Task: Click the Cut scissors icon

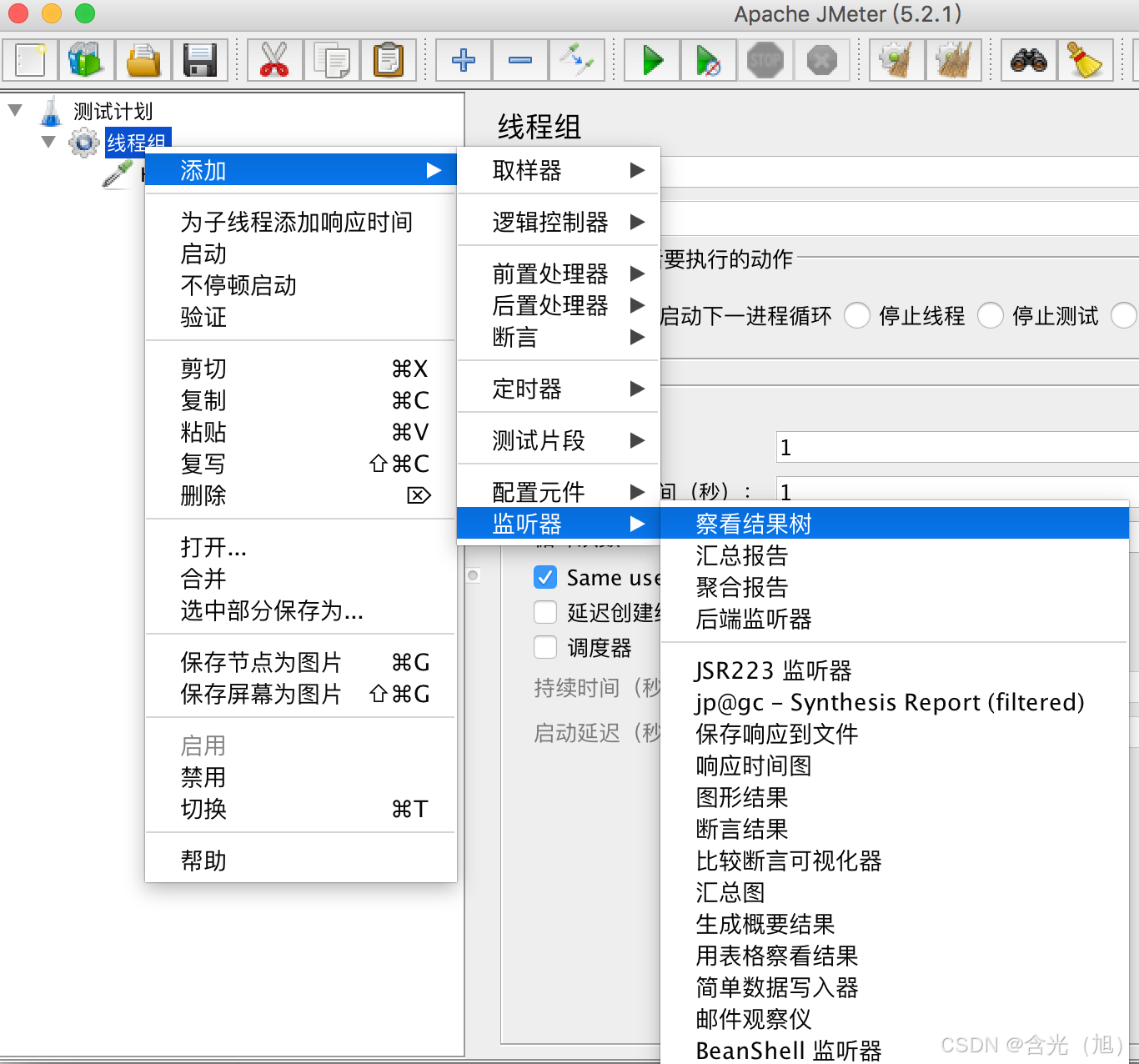Action: (x=275, y=60)
